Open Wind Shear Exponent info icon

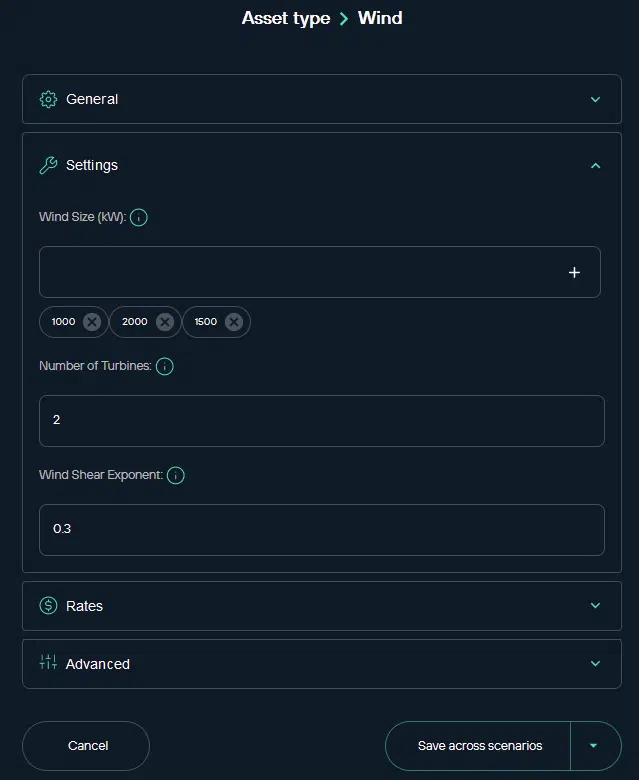tap(176, 475)
